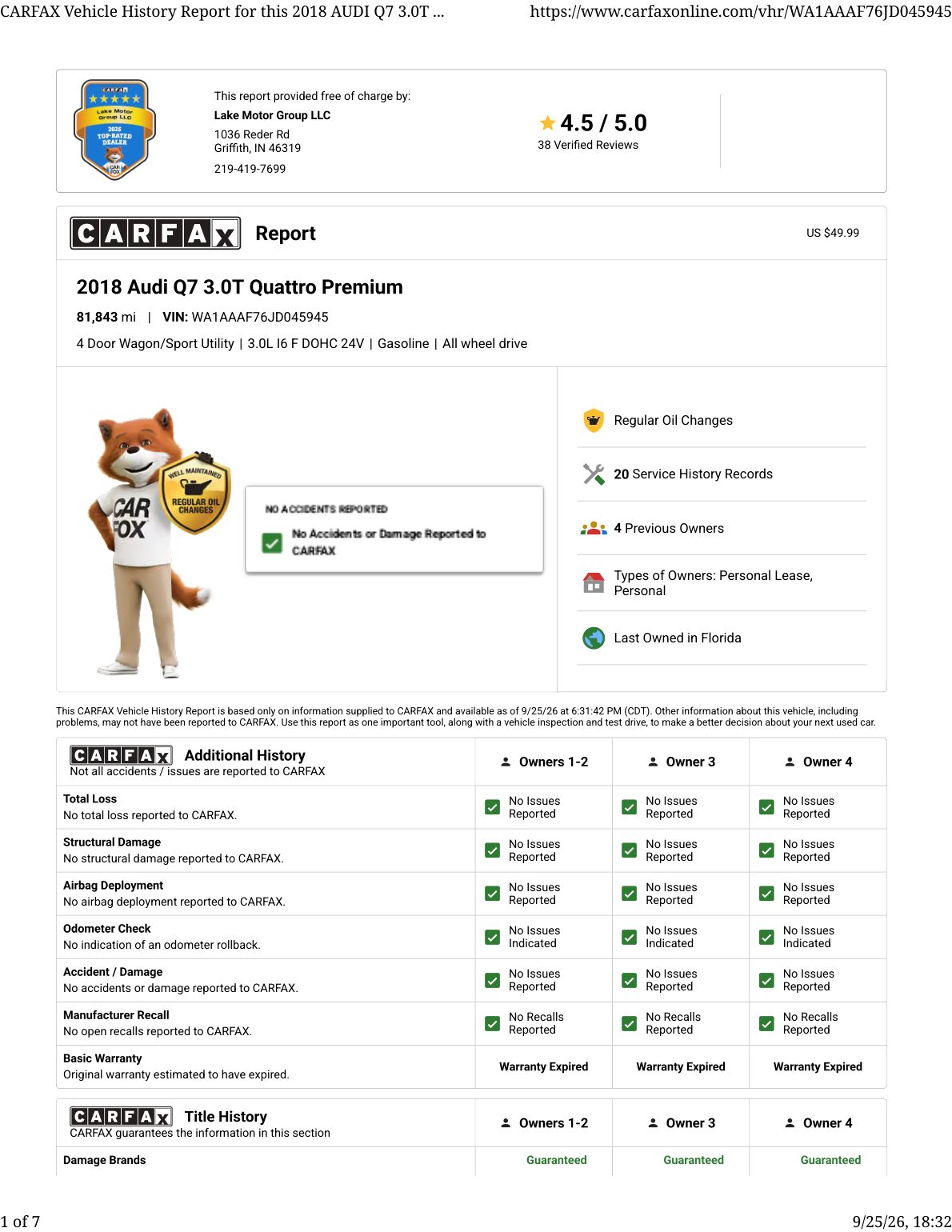The height and width of the screenshot is (1232, 952).
Task: Click the Previous Owners people icon
Action: tap(594, 528)
